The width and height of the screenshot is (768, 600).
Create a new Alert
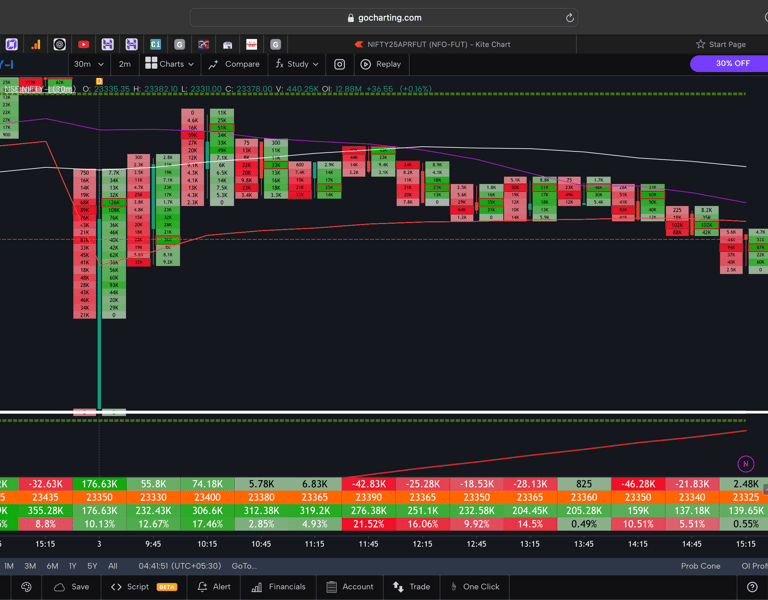214,587
